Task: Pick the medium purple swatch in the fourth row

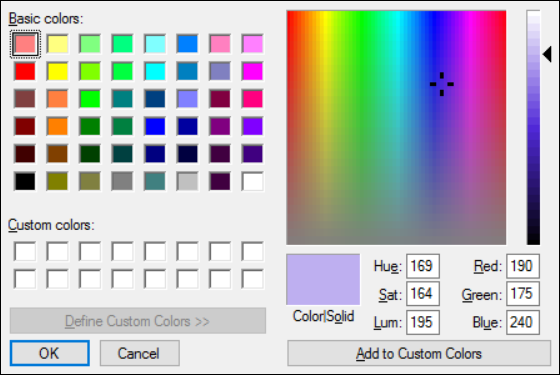Action: coord(220,126)
